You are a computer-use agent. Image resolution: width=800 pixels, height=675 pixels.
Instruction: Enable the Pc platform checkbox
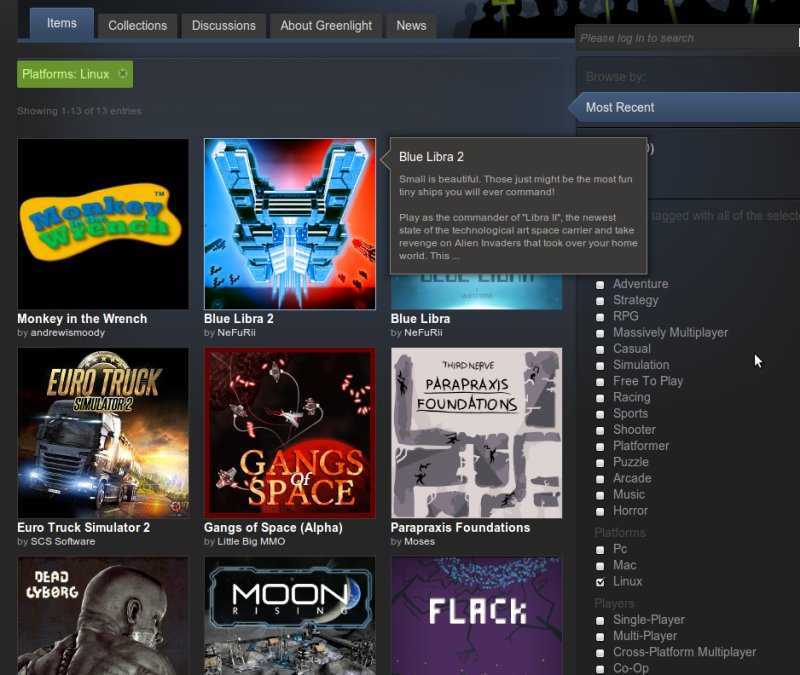point(600,549)
